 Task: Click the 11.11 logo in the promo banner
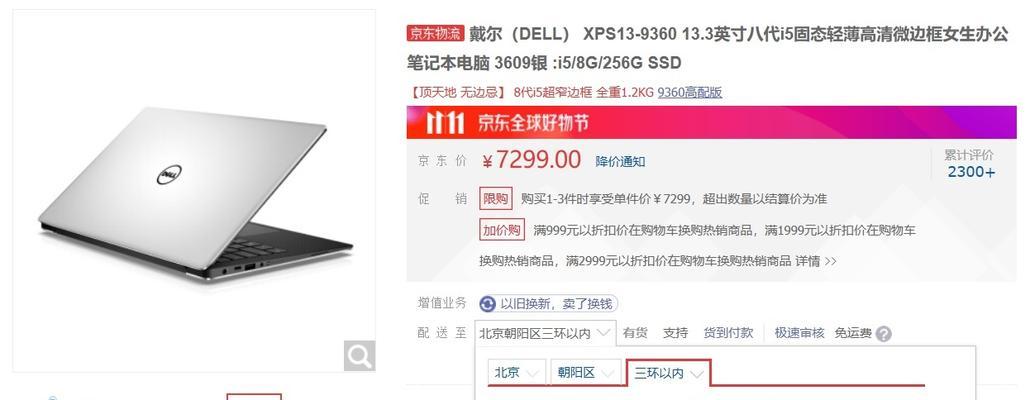(x=445, y=123)
